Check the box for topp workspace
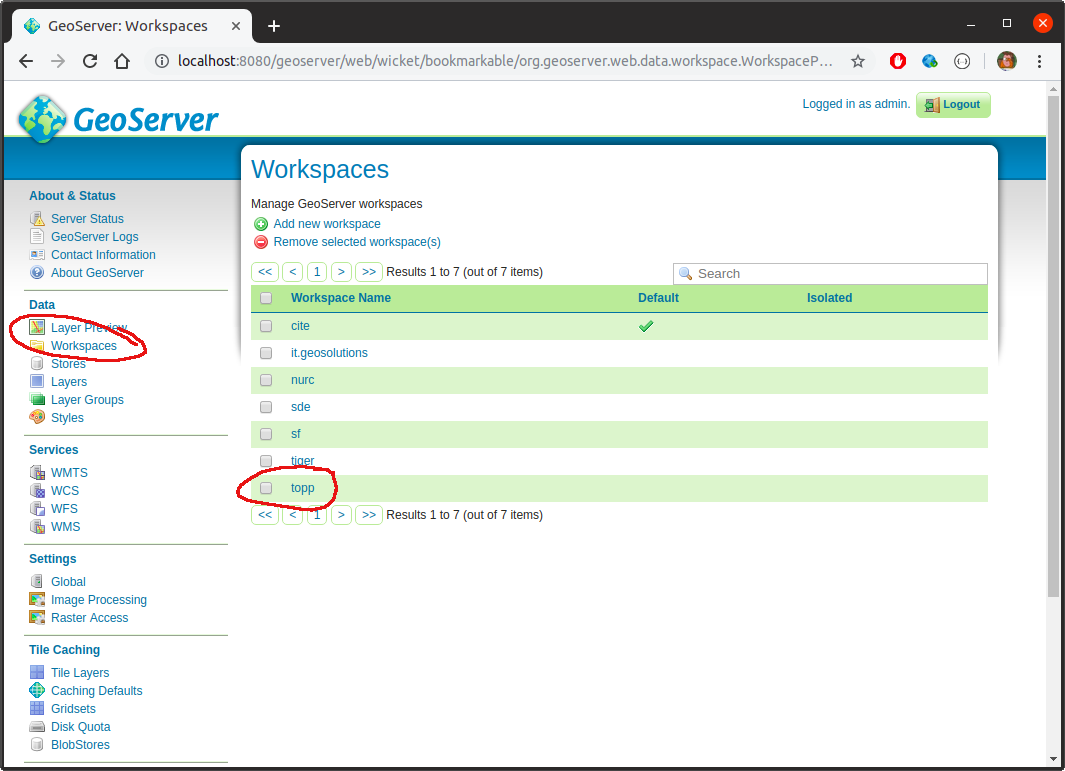The height and width of the screenshot is (771, 1065). click(266, 488)
